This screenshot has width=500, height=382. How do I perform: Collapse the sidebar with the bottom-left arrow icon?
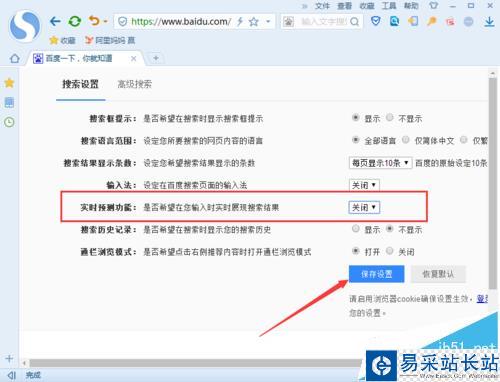(12, 375)
